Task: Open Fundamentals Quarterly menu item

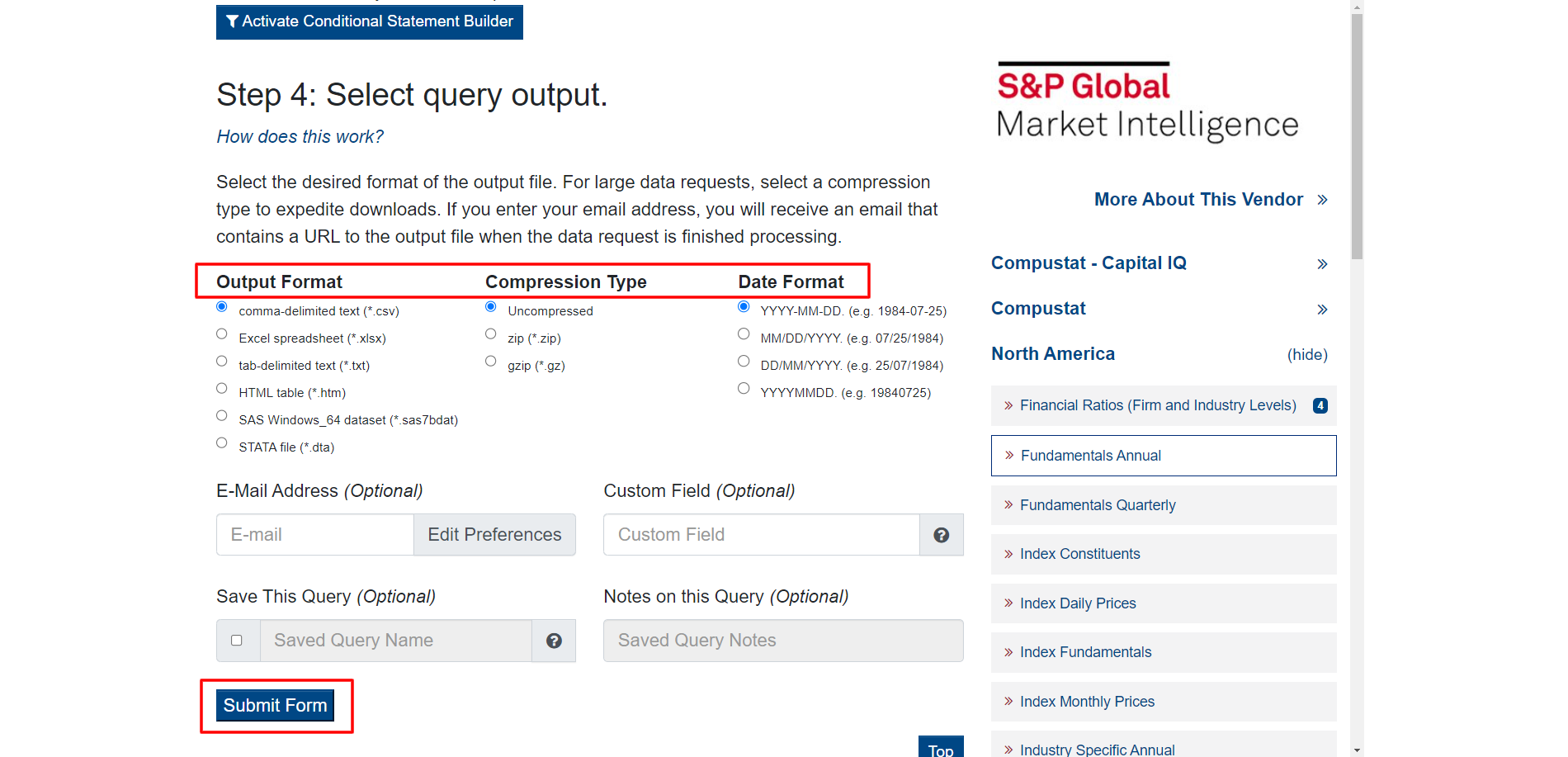Action: [x=1164, y=505]
